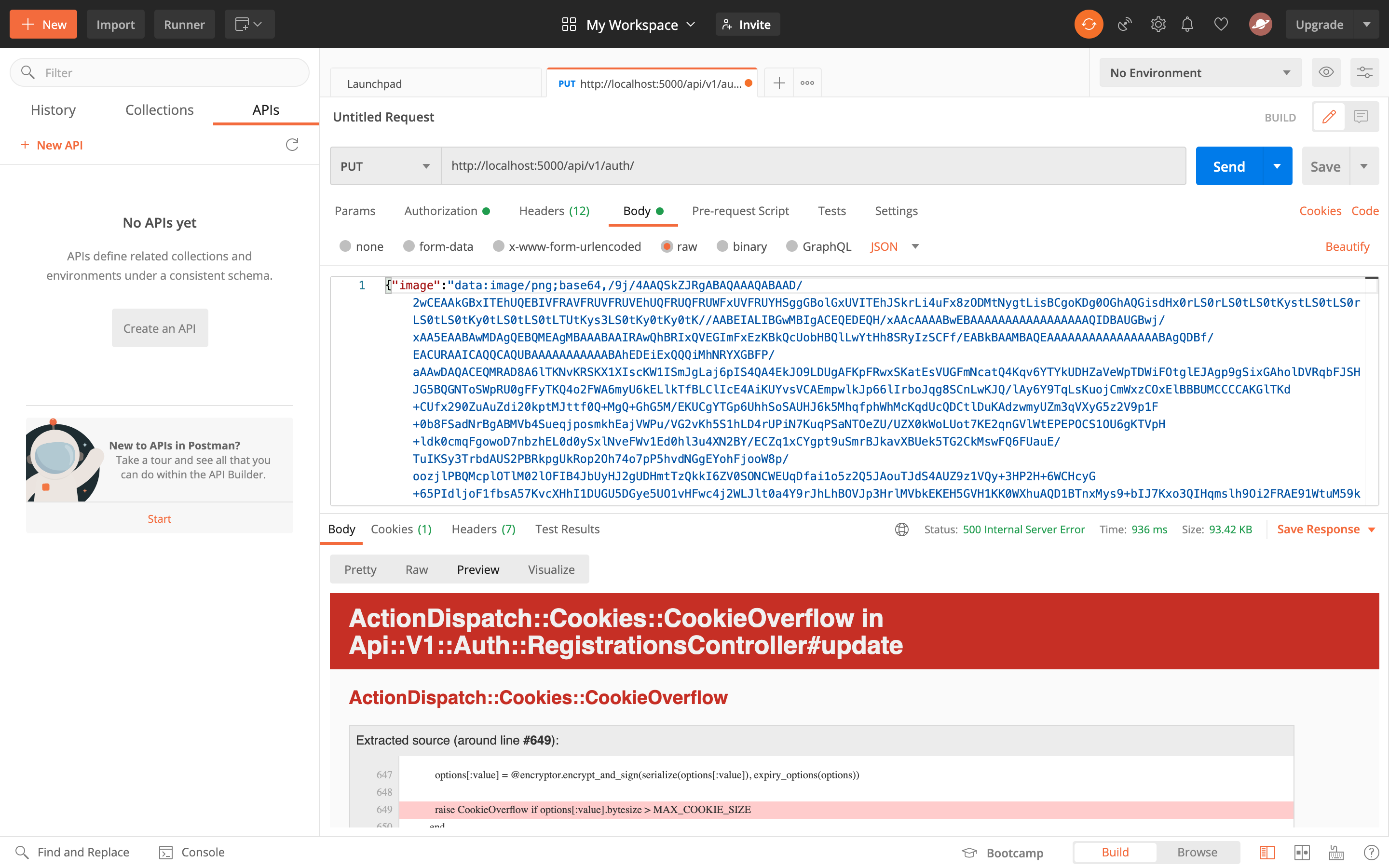Expand the Save Response dropdown
The height and width of the screenshot is (868, 1389).
(x=1372, y=529)
